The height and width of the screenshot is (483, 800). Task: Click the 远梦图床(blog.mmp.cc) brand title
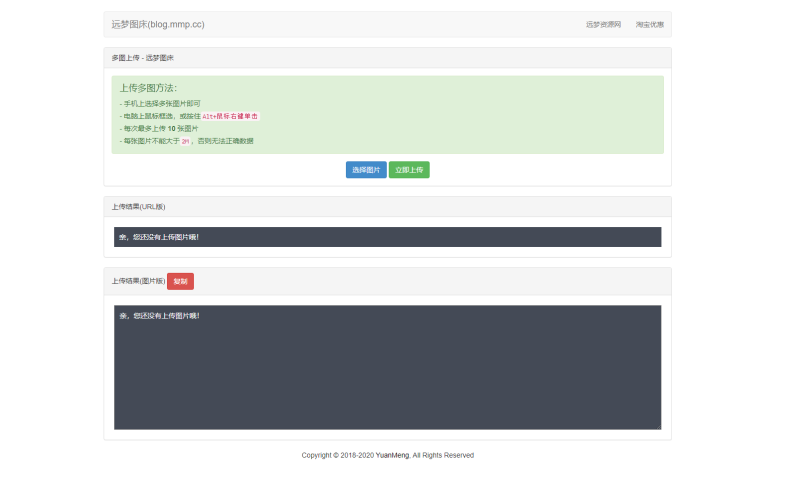coord(158,24)
